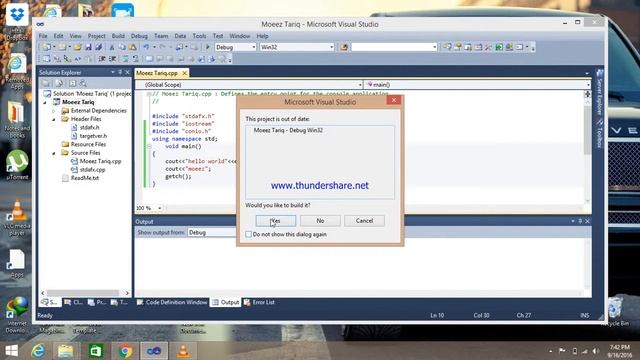Collapse the Source Files folder
Image resolution: width=640 pixels, height=360 pixels.
53,153
